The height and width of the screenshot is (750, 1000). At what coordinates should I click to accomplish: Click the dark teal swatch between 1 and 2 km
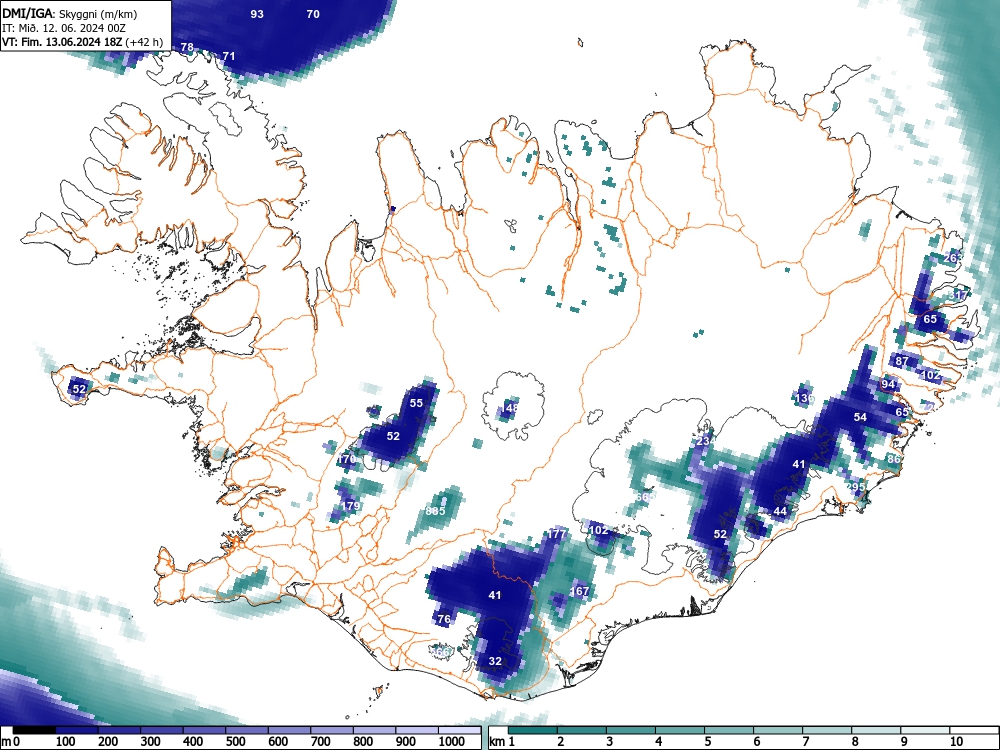(x=533, y=730)
